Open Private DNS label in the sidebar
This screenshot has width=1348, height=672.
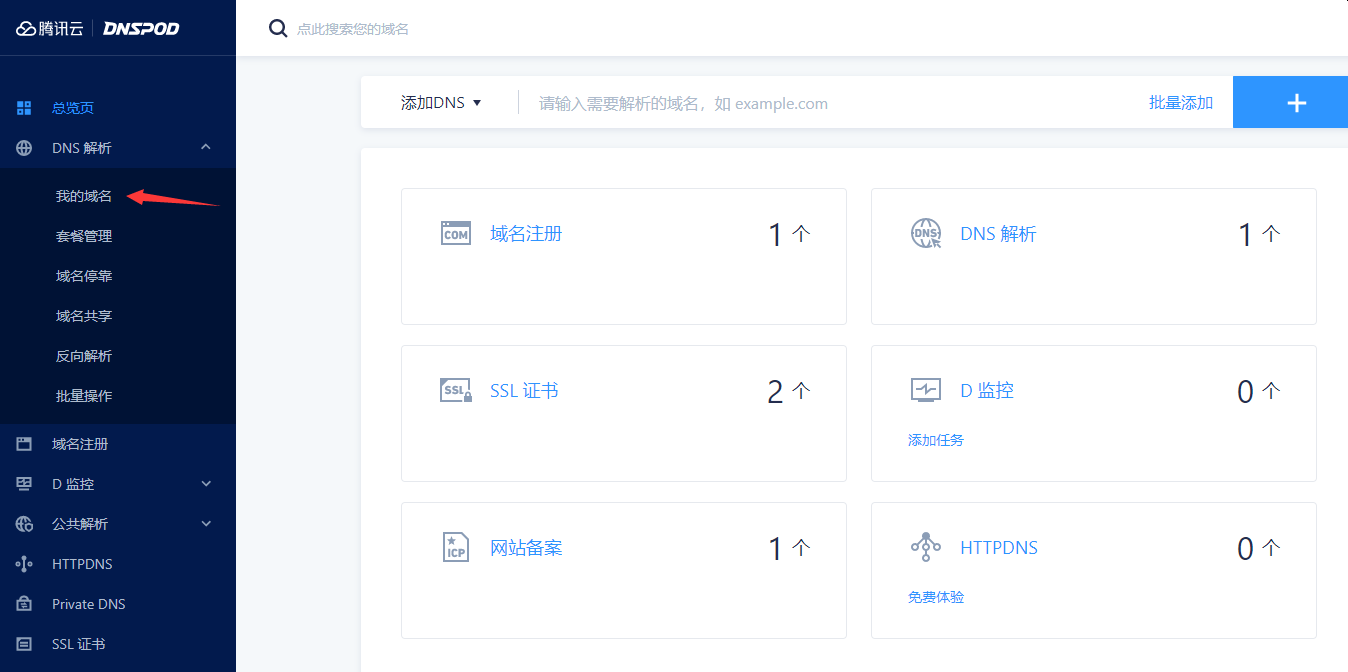[89, 604]
